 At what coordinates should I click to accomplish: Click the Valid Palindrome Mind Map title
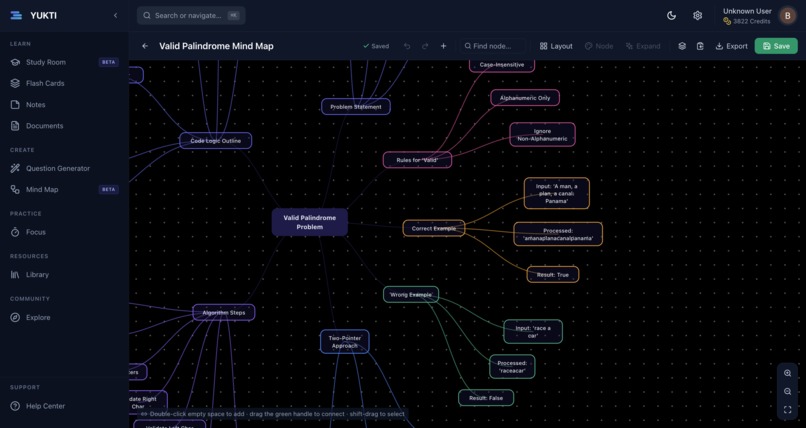216,46
